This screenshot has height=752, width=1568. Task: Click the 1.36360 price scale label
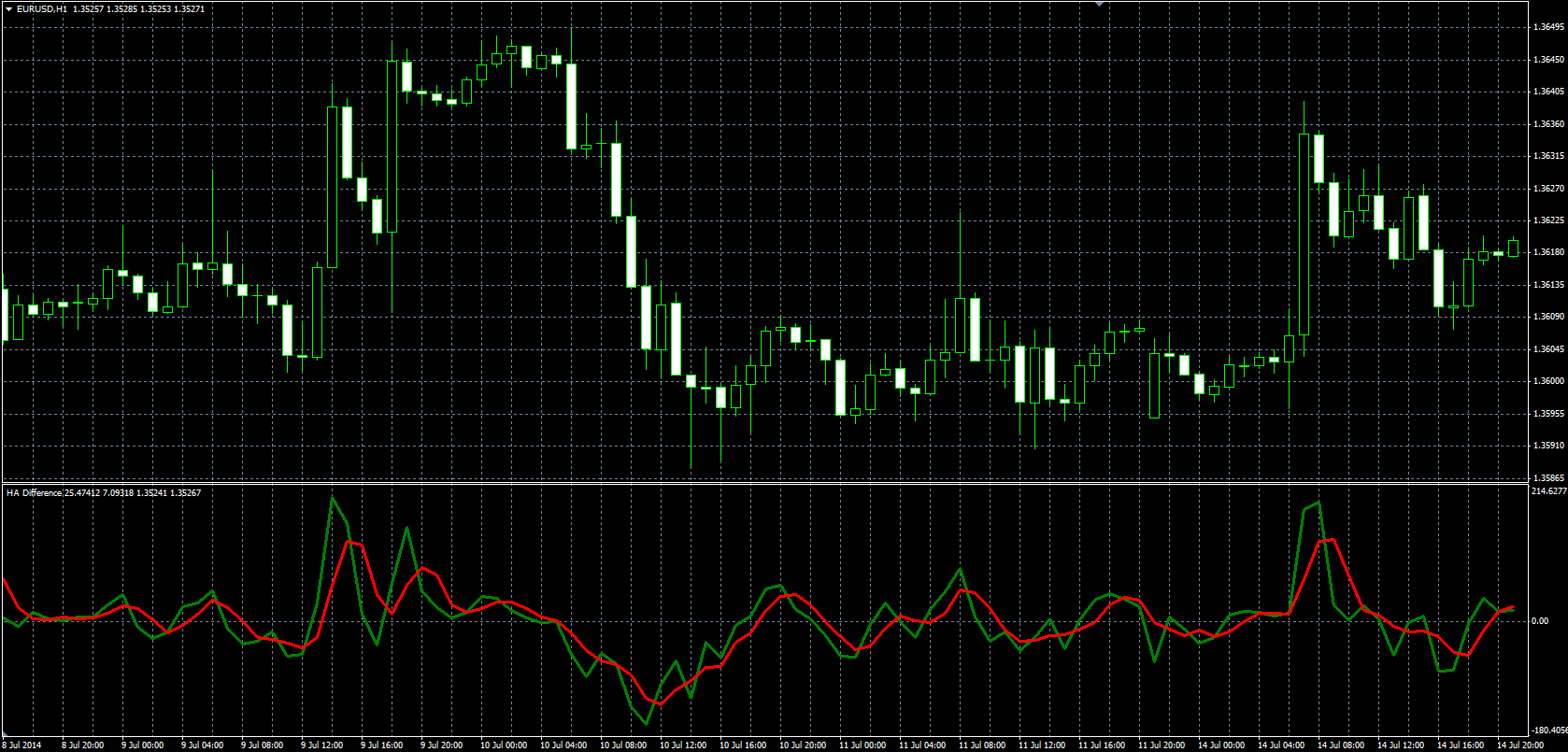click(1548, 124)
